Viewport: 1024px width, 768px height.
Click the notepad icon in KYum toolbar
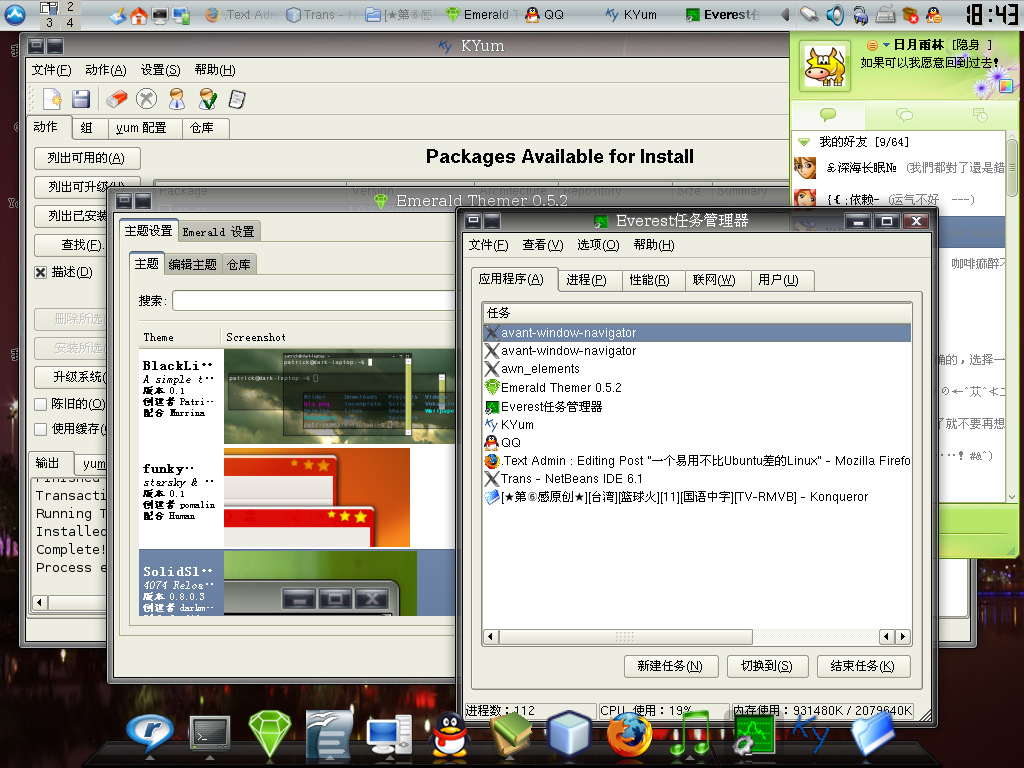coord(237,99)
